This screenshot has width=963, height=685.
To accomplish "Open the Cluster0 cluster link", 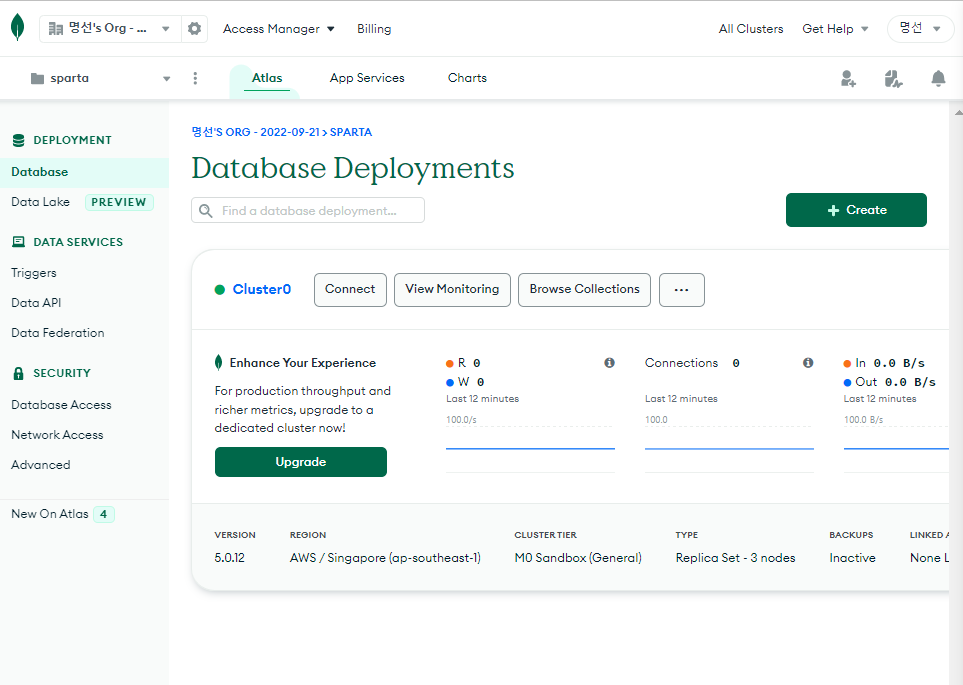I will [x=262, y=289].
